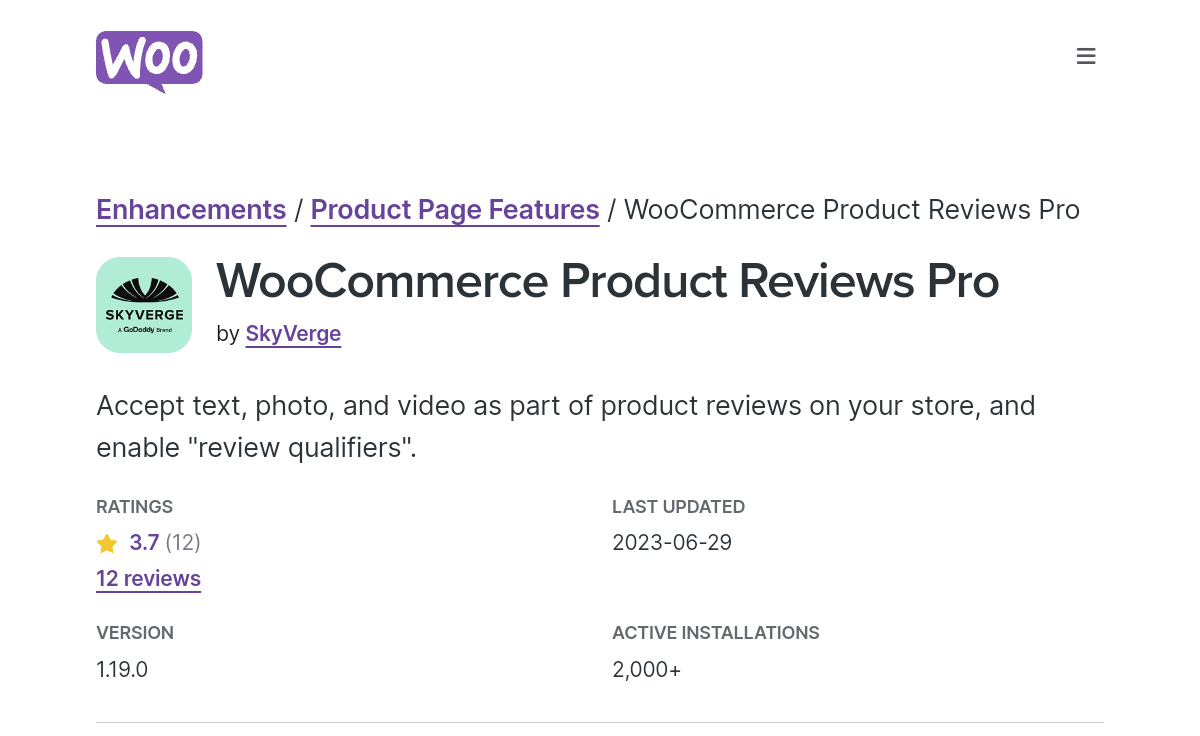Go to Product Page Features category
Image resolution: width=1200 pixels, height=736 pixels.
pos(455,210)
